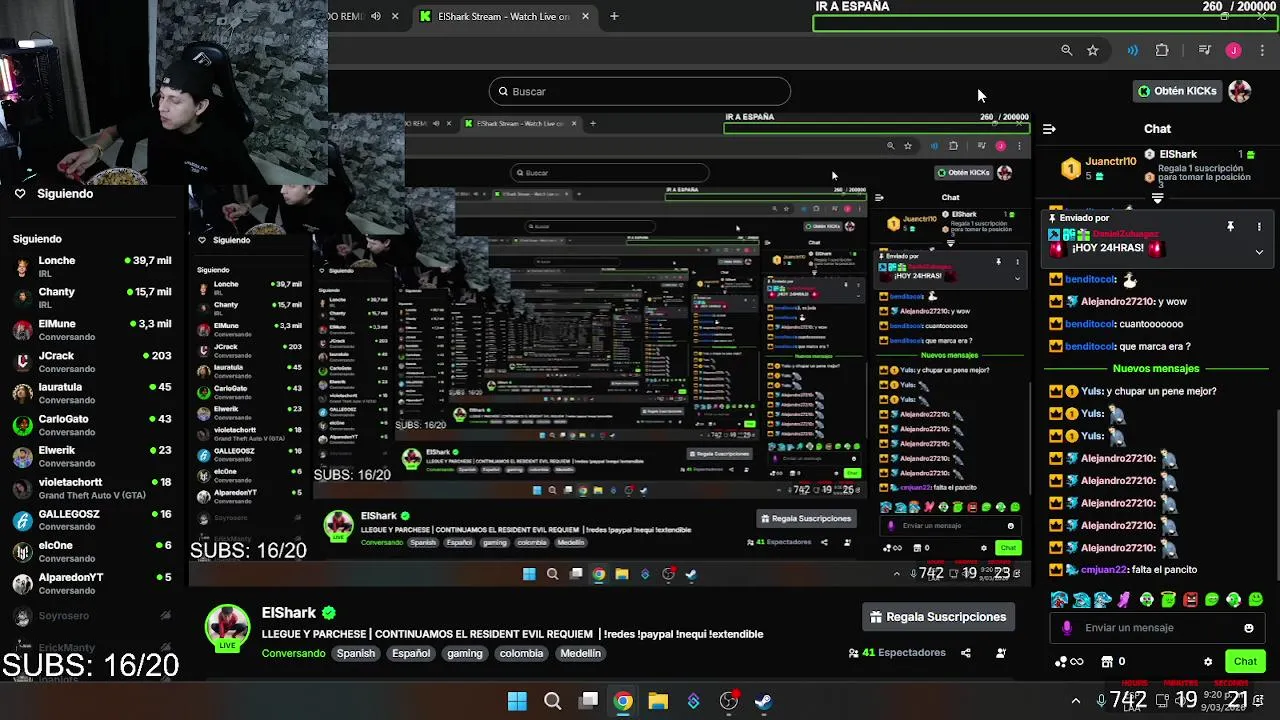Click the browser zoom magnifier icon
1280x720 pixels.
tap(1066, 50)
